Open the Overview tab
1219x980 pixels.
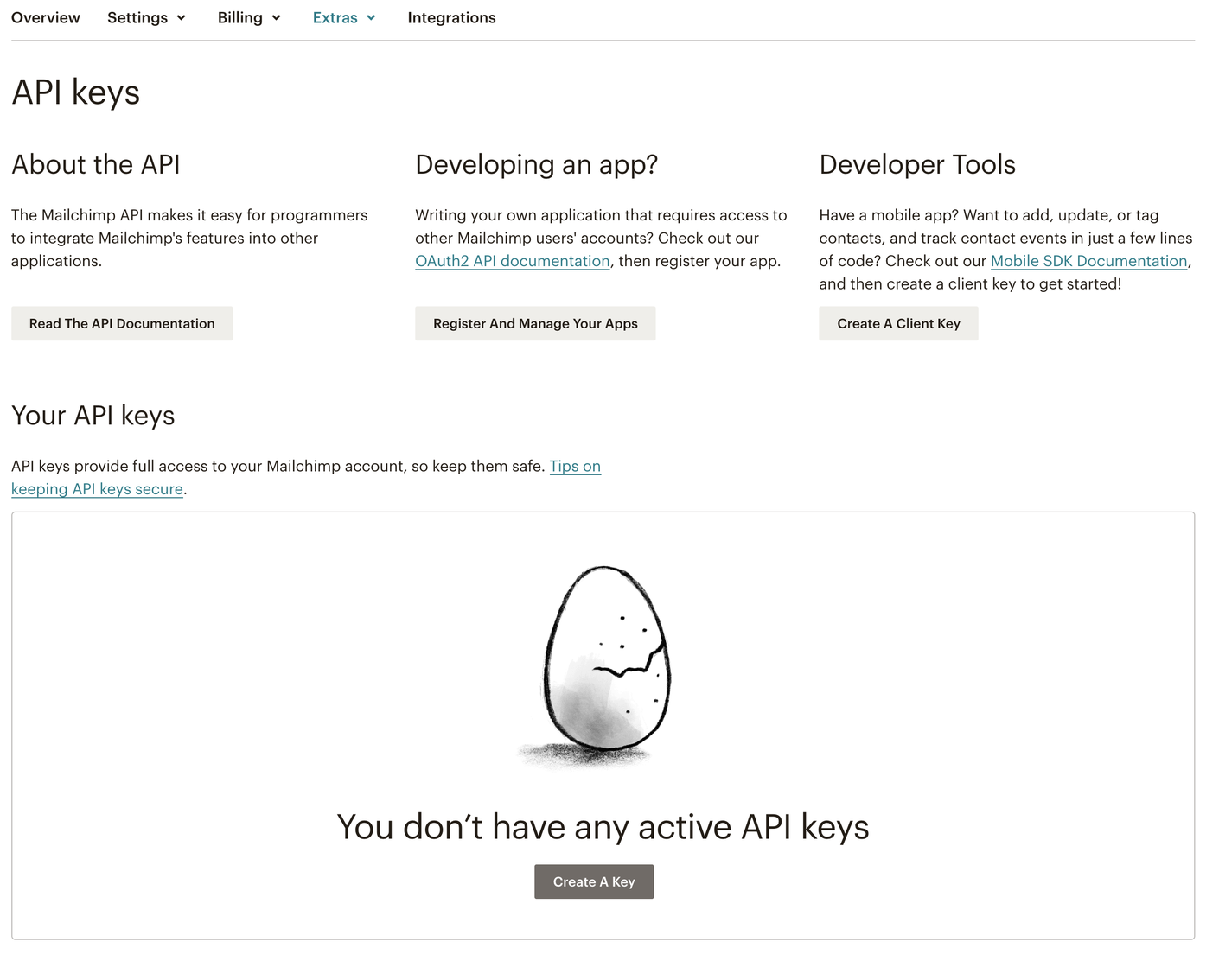coord(46,17)
